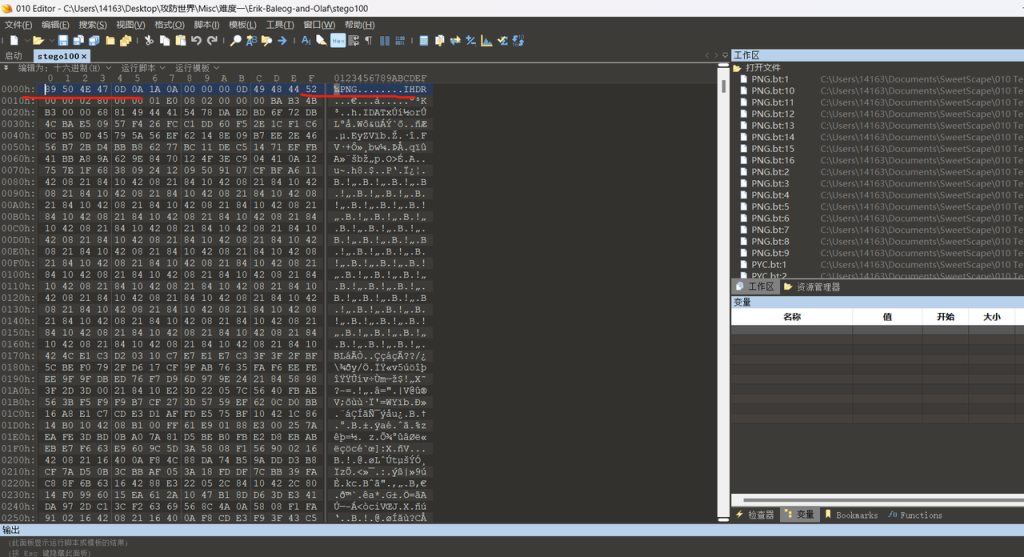The width and height of the screenshot is (1024, 557).
Task: Toggle the show whitespace pilcrow icon
Action: point(368,41)
